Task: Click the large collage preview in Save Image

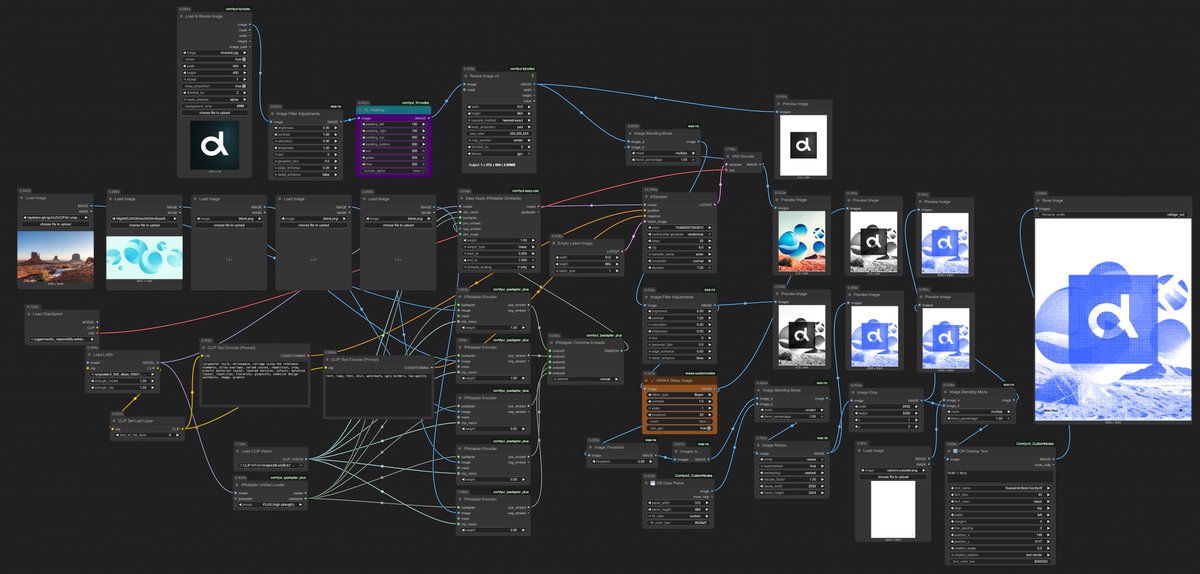Action: (x=1112, y=319)
